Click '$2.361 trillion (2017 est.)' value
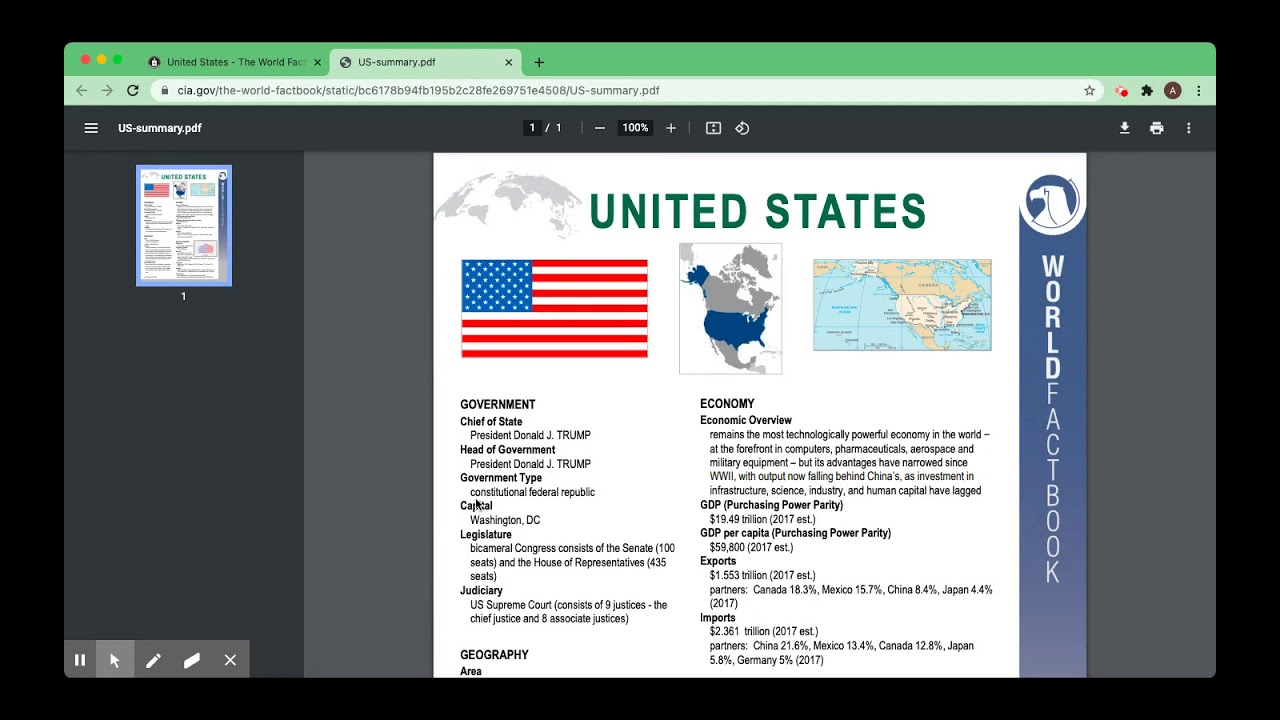 coord(764,631)
